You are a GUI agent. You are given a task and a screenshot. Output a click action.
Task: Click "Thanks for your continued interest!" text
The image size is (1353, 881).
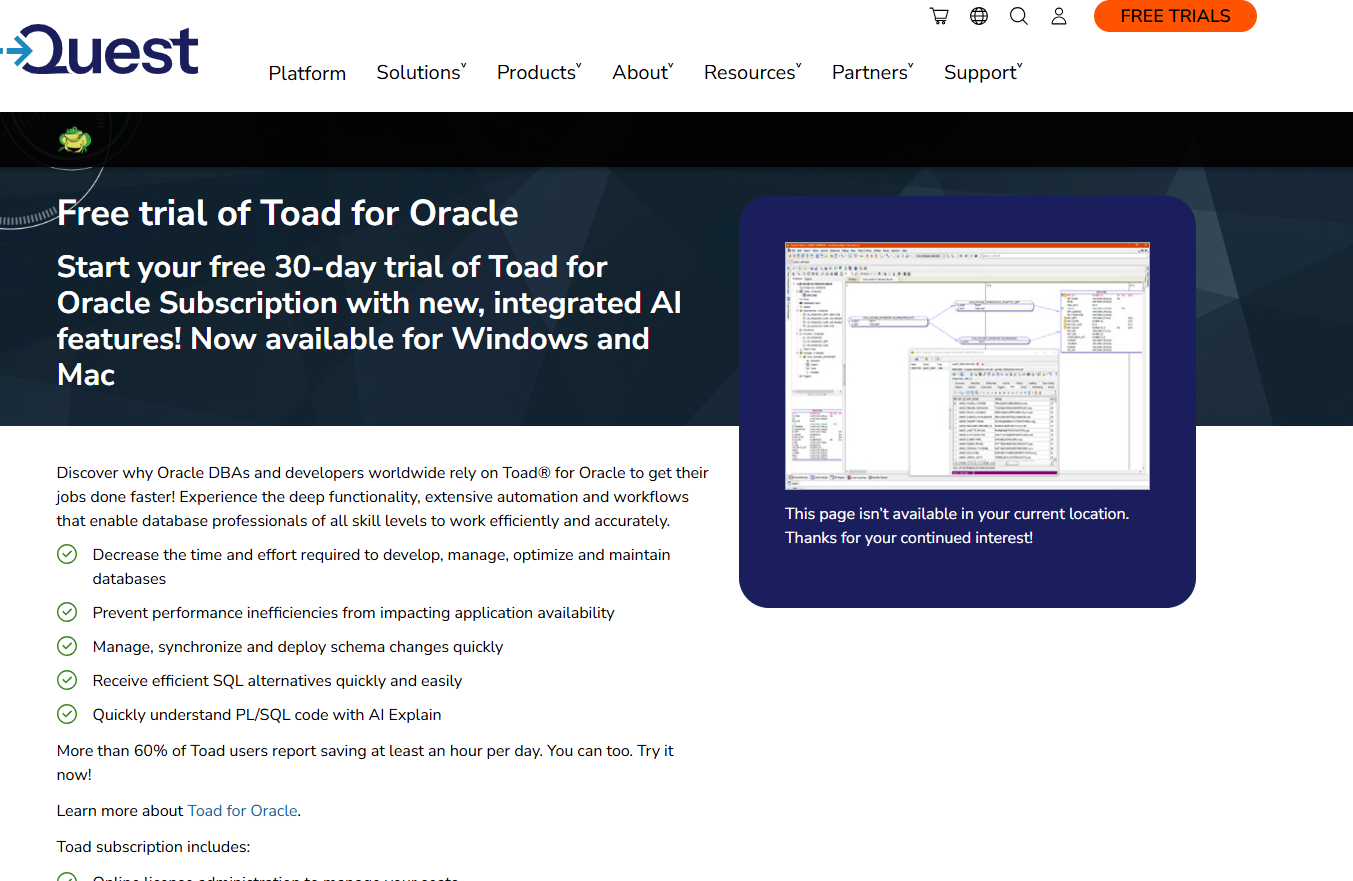(x=909, y=538)
